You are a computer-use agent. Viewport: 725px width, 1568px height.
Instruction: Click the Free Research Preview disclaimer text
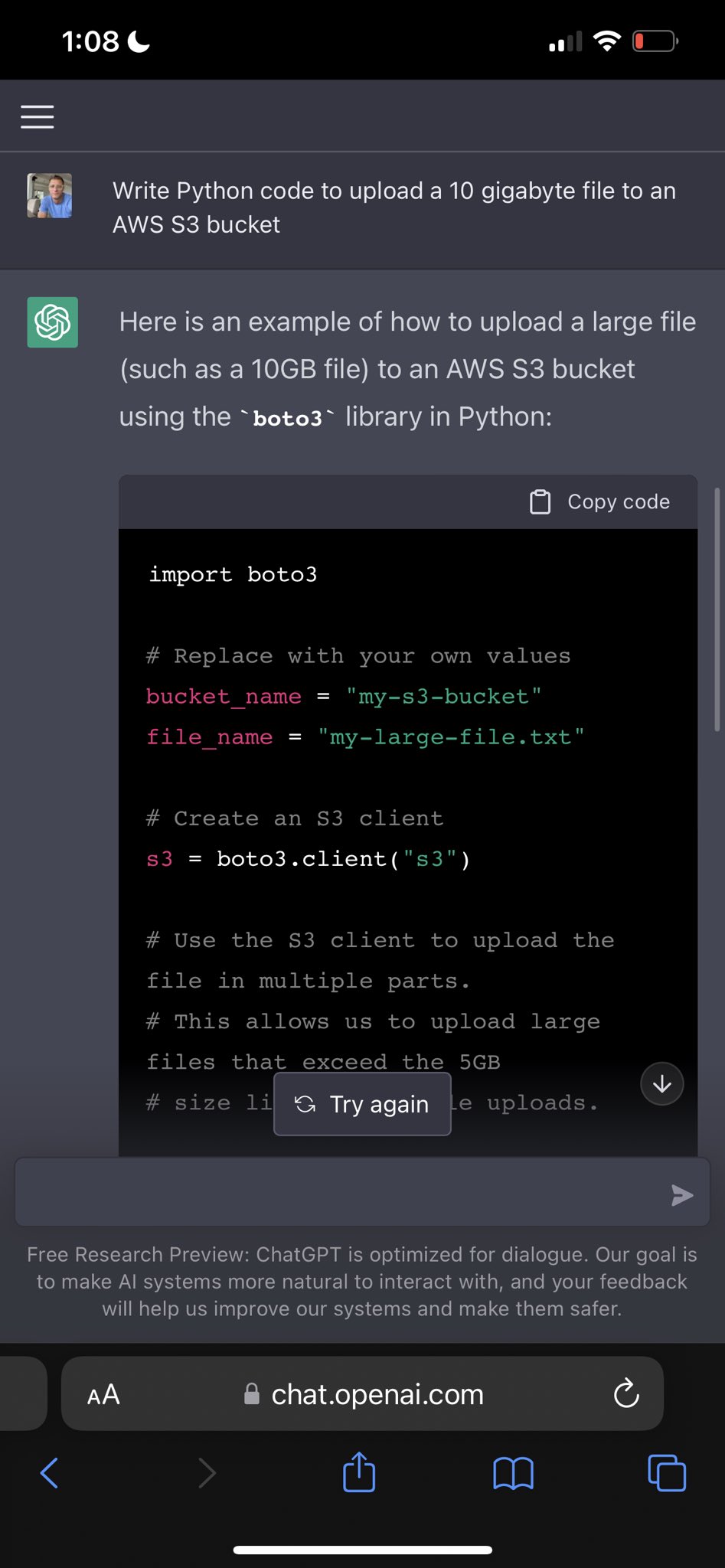click(x=362, y=1282)
